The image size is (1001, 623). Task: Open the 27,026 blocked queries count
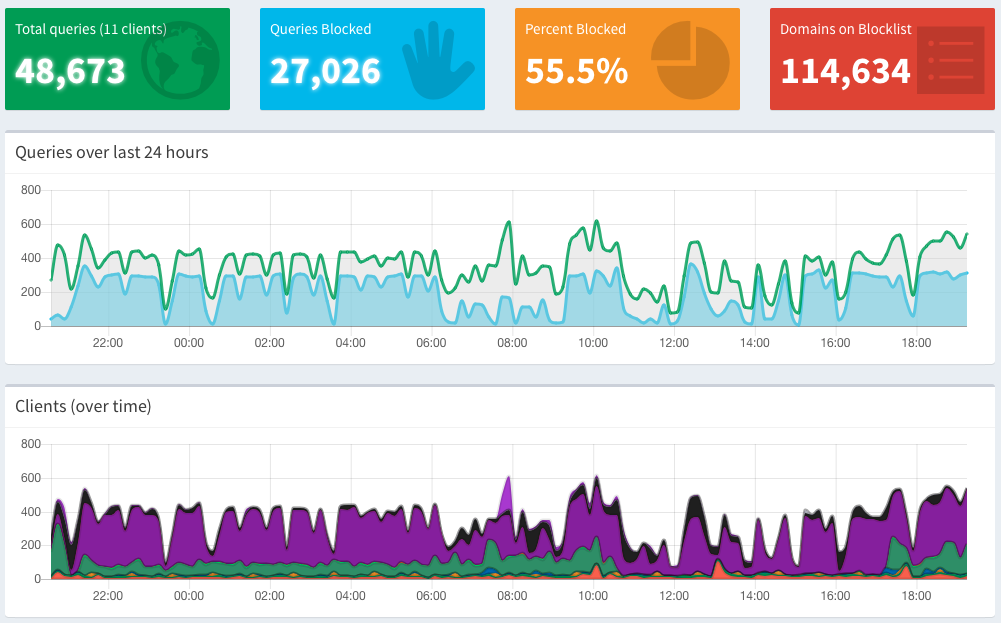(325, 71)
